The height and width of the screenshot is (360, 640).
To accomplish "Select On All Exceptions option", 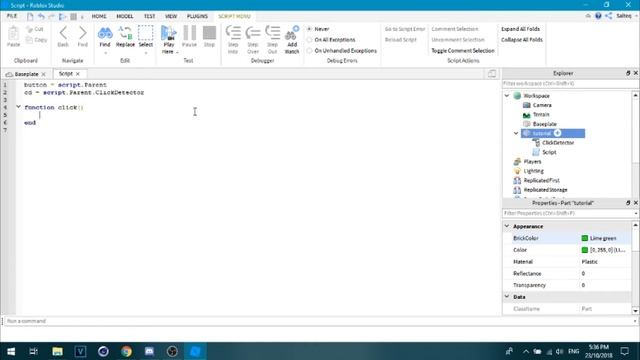I will pyautogui.click(x=310, y=40).
